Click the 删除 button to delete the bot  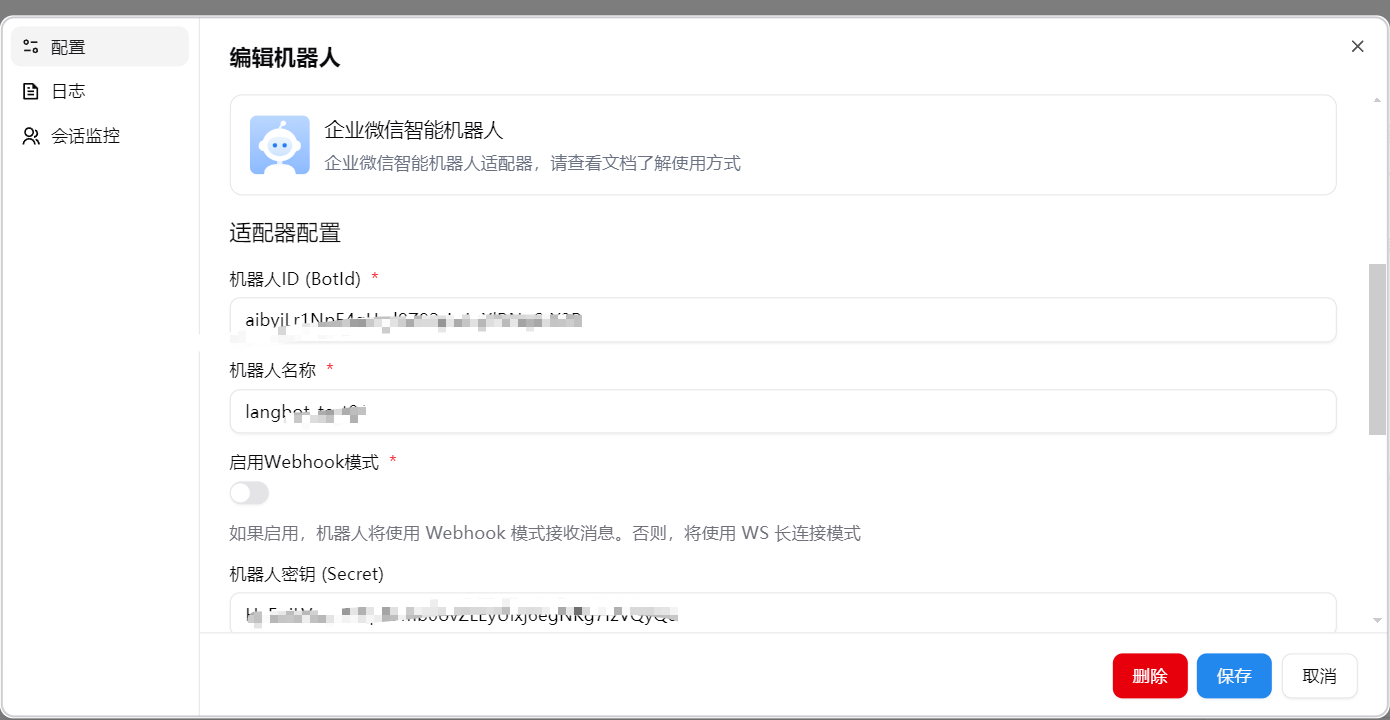(1150, 675)
